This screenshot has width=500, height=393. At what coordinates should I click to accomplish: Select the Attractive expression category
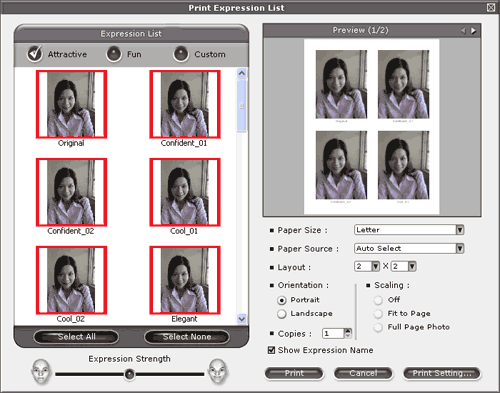tap(35, 54)
